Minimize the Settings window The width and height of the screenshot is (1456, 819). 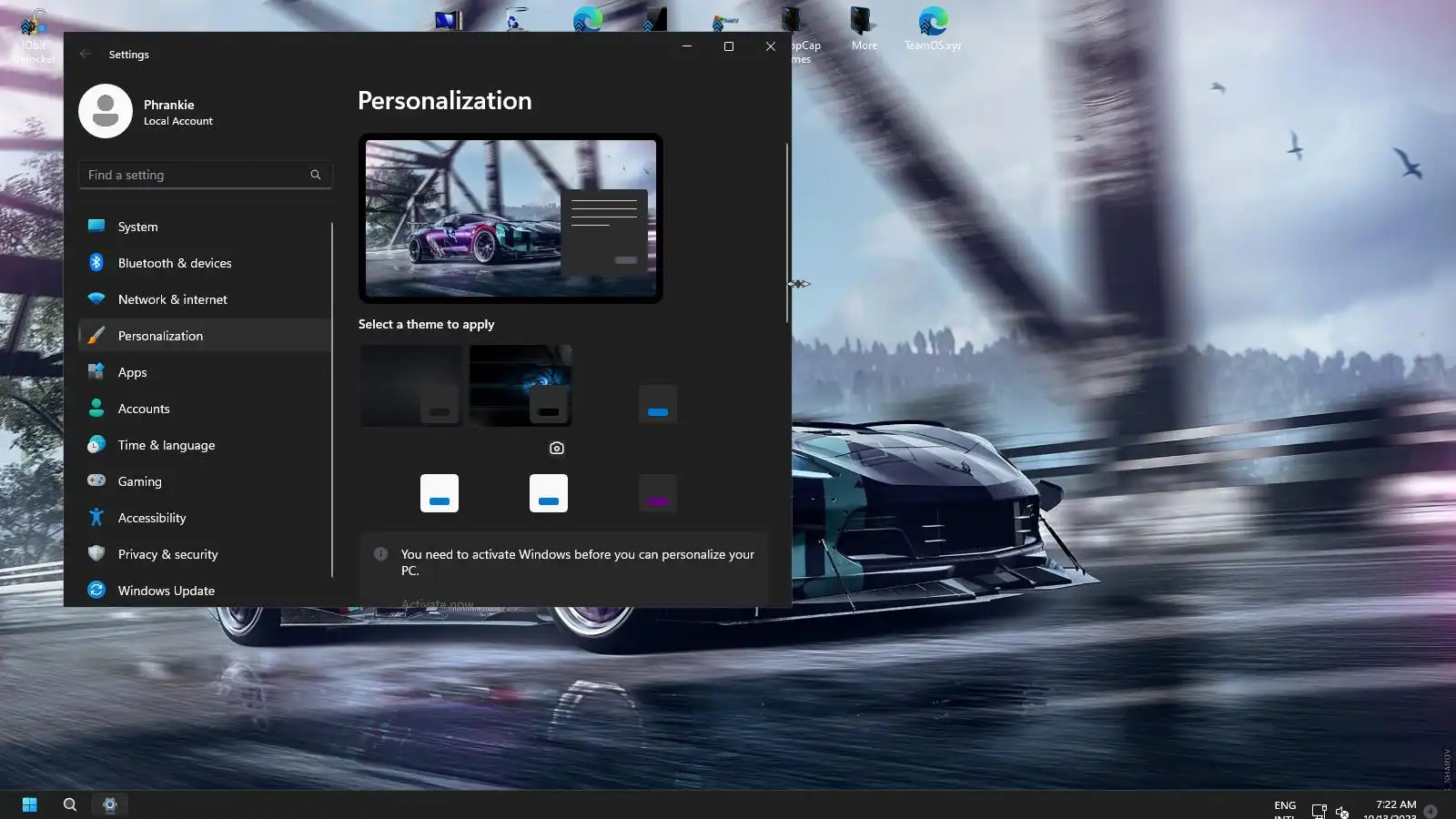tap(687, 46)
